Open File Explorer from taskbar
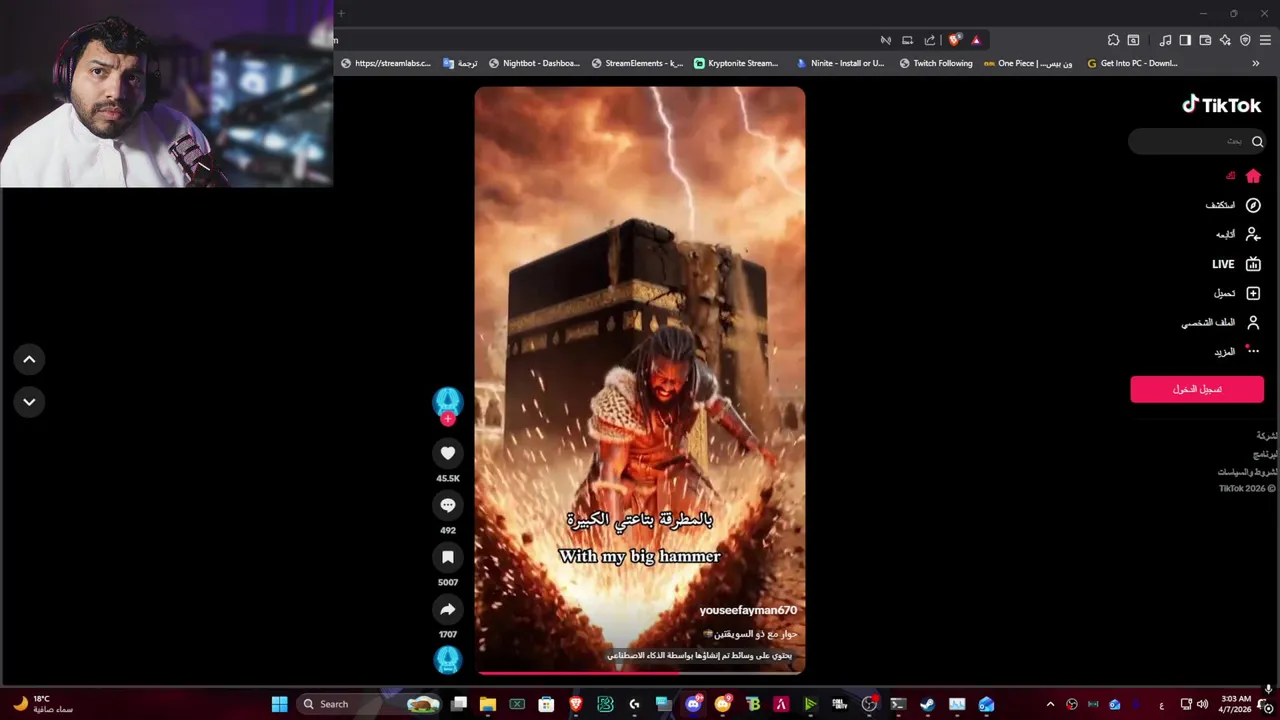This screenshot has height=720, width=1280. click(x=488, y=704)
